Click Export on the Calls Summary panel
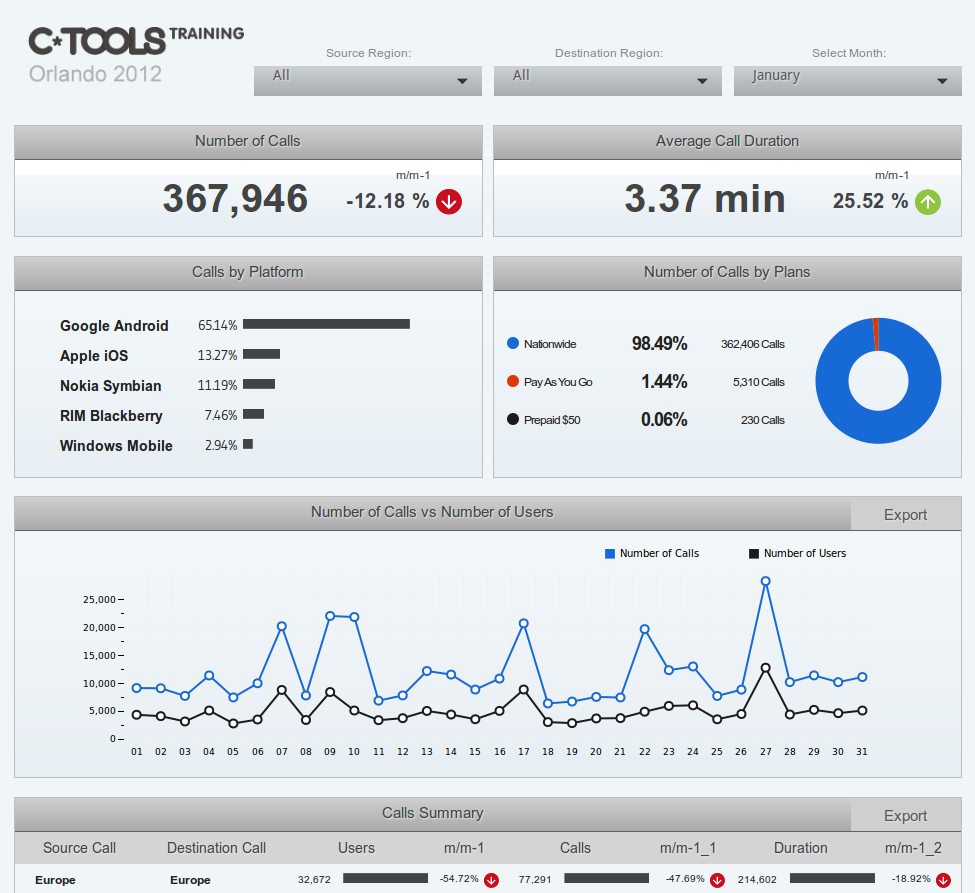Viewport: 975px width, 893px height. click(x=905, y=814)
